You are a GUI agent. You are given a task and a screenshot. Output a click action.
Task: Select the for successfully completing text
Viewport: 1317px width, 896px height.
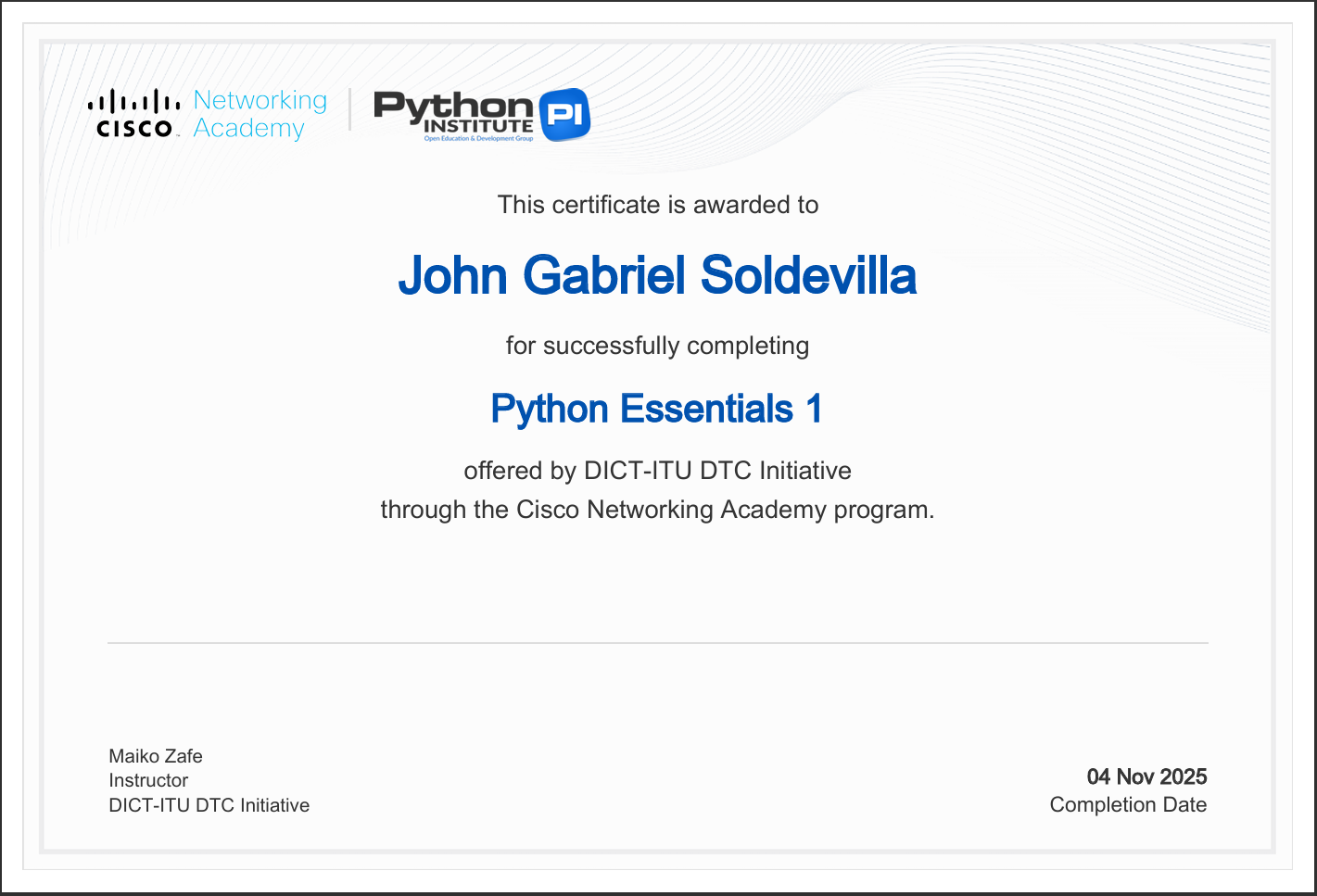[657, 346]
